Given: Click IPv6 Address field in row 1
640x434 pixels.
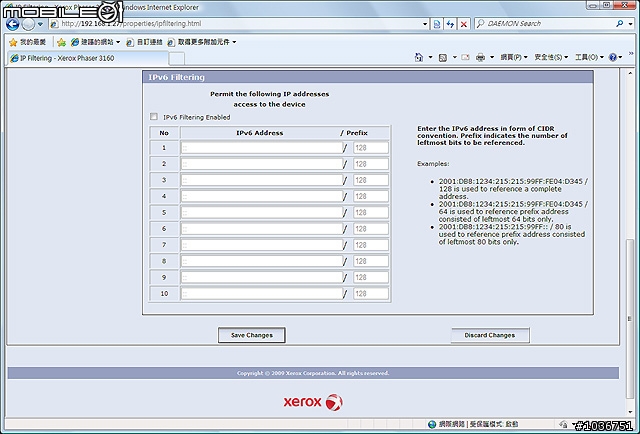Looking at the screenshot, I should [x=262, y=148].
